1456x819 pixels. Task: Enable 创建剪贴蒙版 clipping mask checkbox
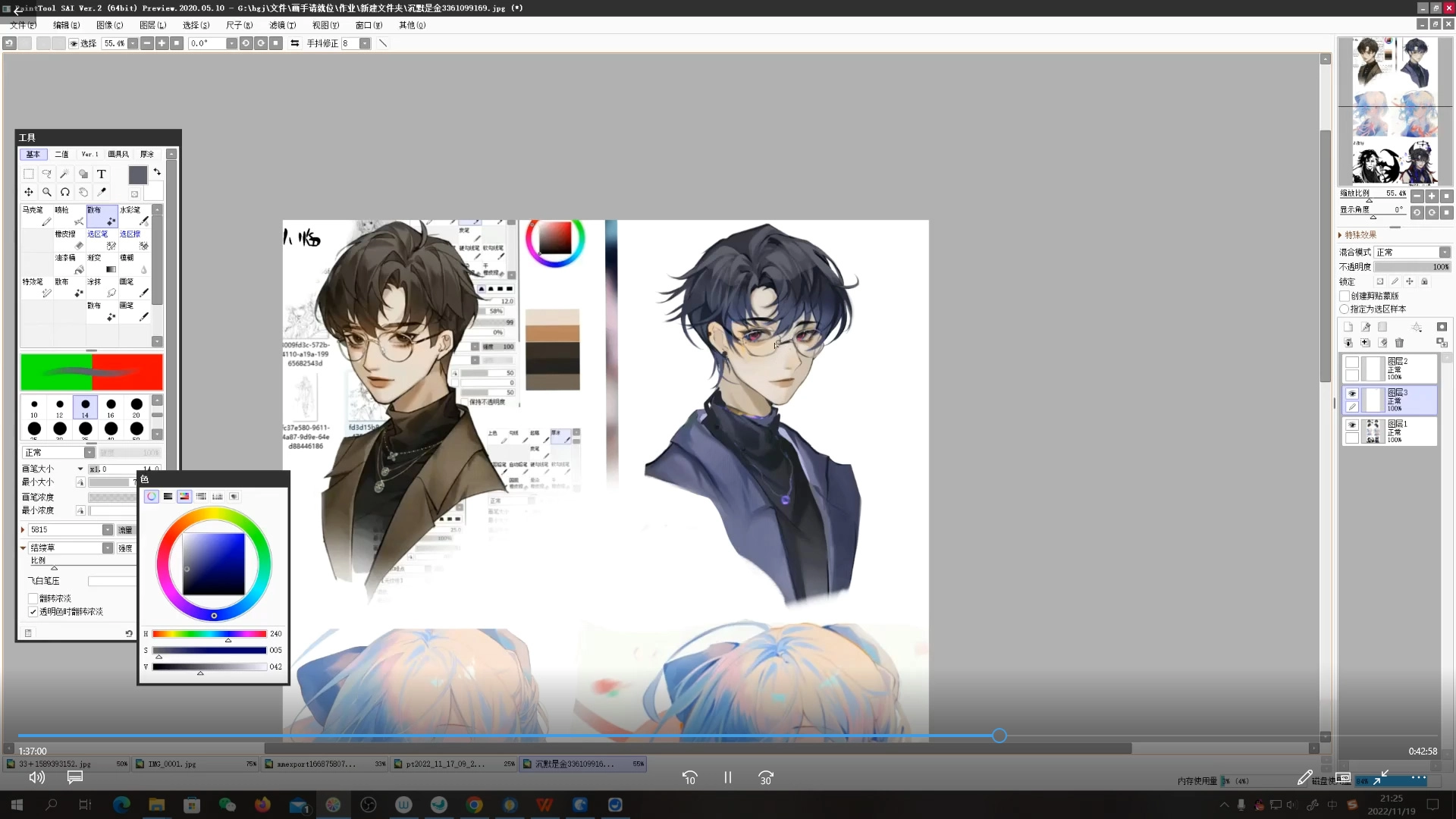tap(1345, 296)
